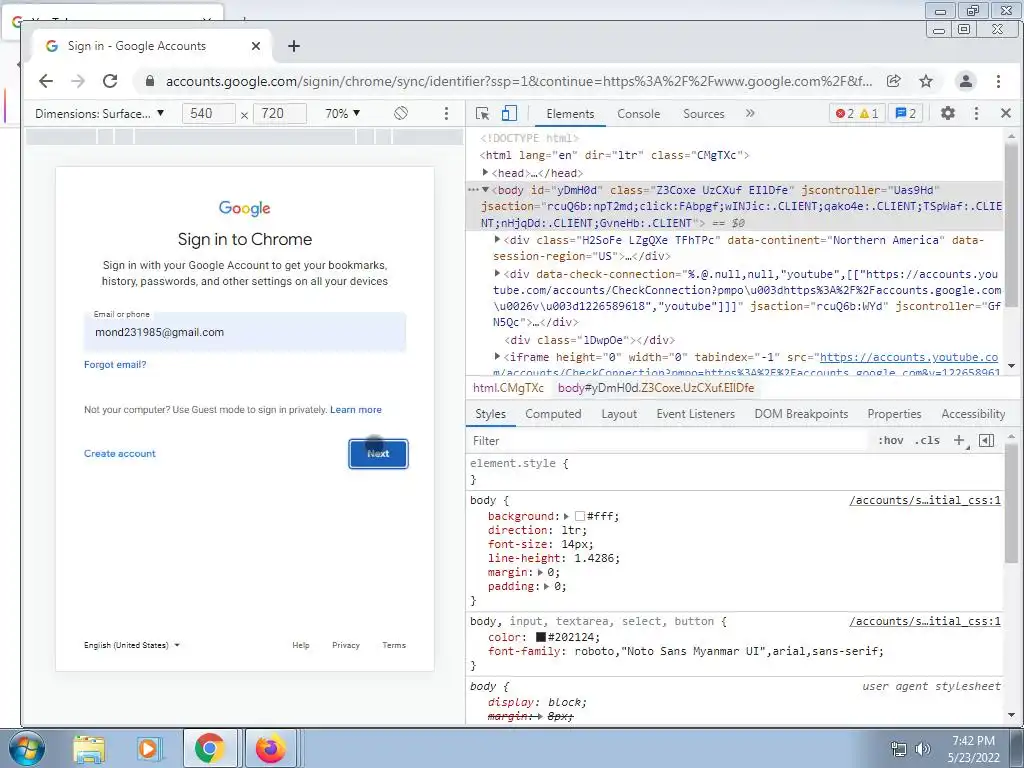The width and height of the screenshot is (1024, 768).
Task: Switch to the Console tab
Action: tap(638, 114)
